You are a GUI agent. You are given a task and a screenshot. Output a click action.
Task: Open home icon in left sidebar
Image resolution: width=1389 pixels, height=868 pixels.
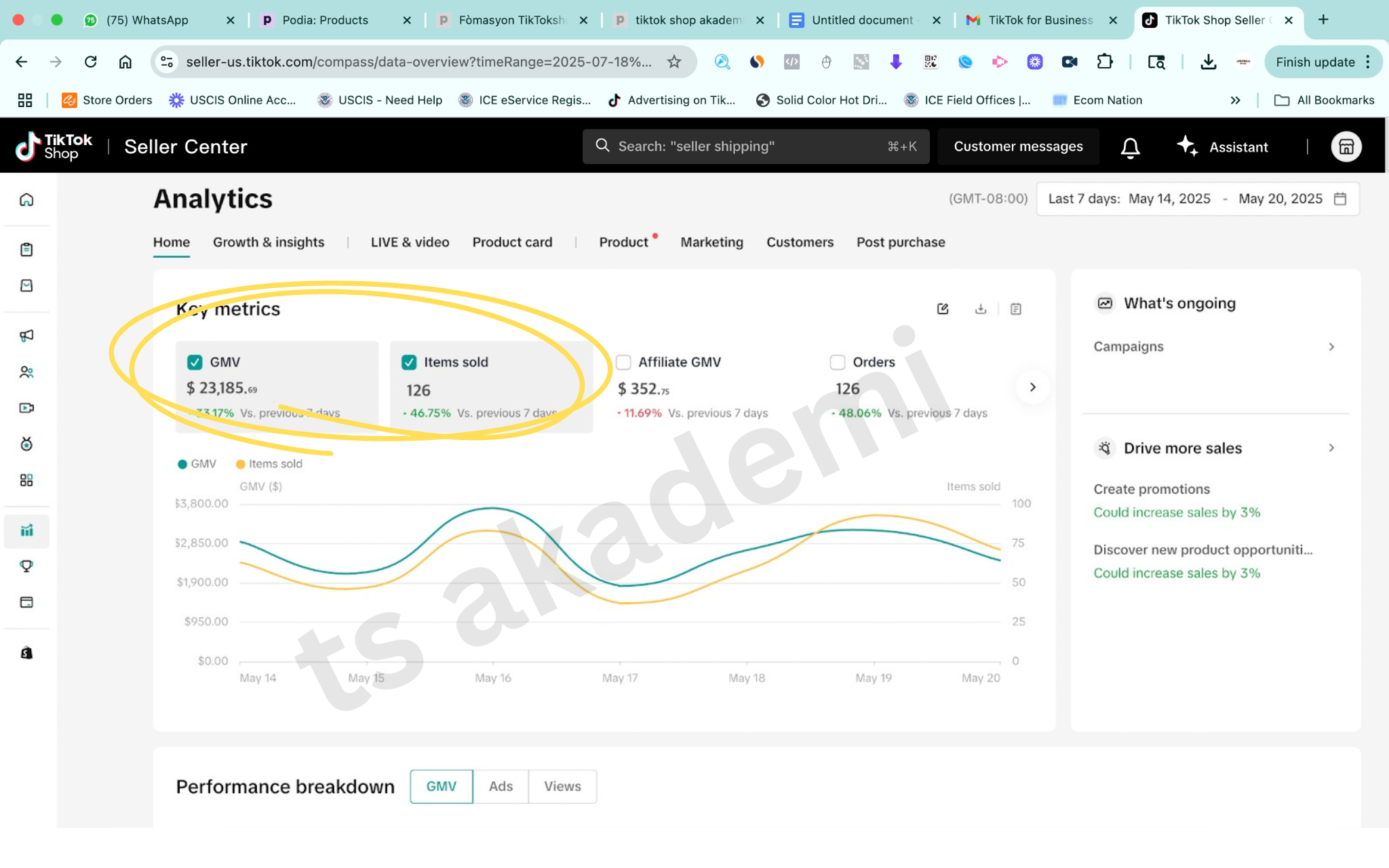click(26, 199)
